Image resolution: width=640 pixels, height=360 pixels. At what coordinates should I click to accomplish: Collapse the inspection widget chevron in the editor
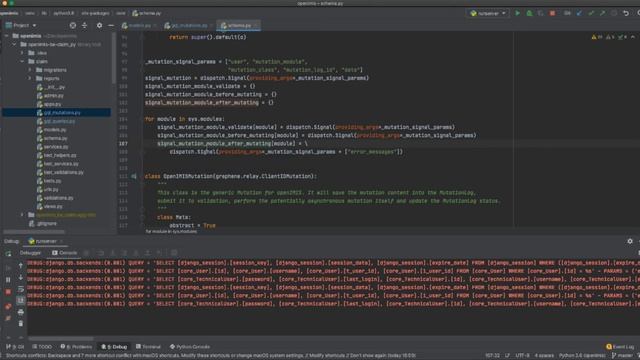point(633,37)
